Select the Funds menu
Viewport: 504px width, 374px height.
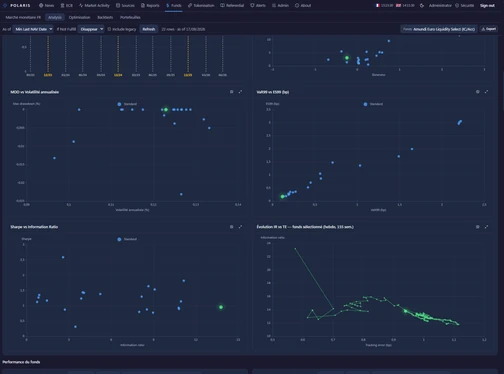coord(174,5)
